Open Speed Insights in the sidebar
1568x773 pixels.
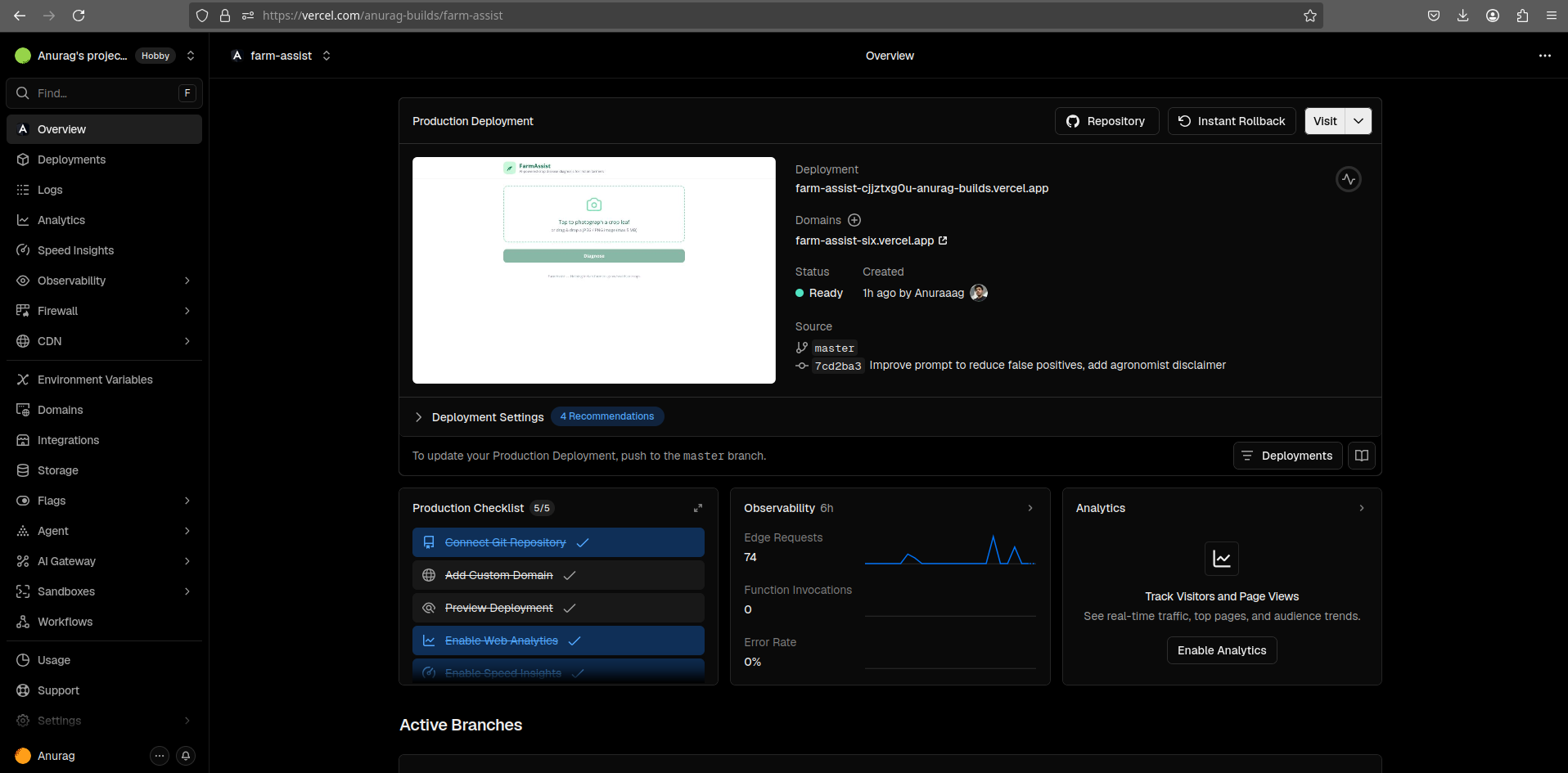point(104,250)
